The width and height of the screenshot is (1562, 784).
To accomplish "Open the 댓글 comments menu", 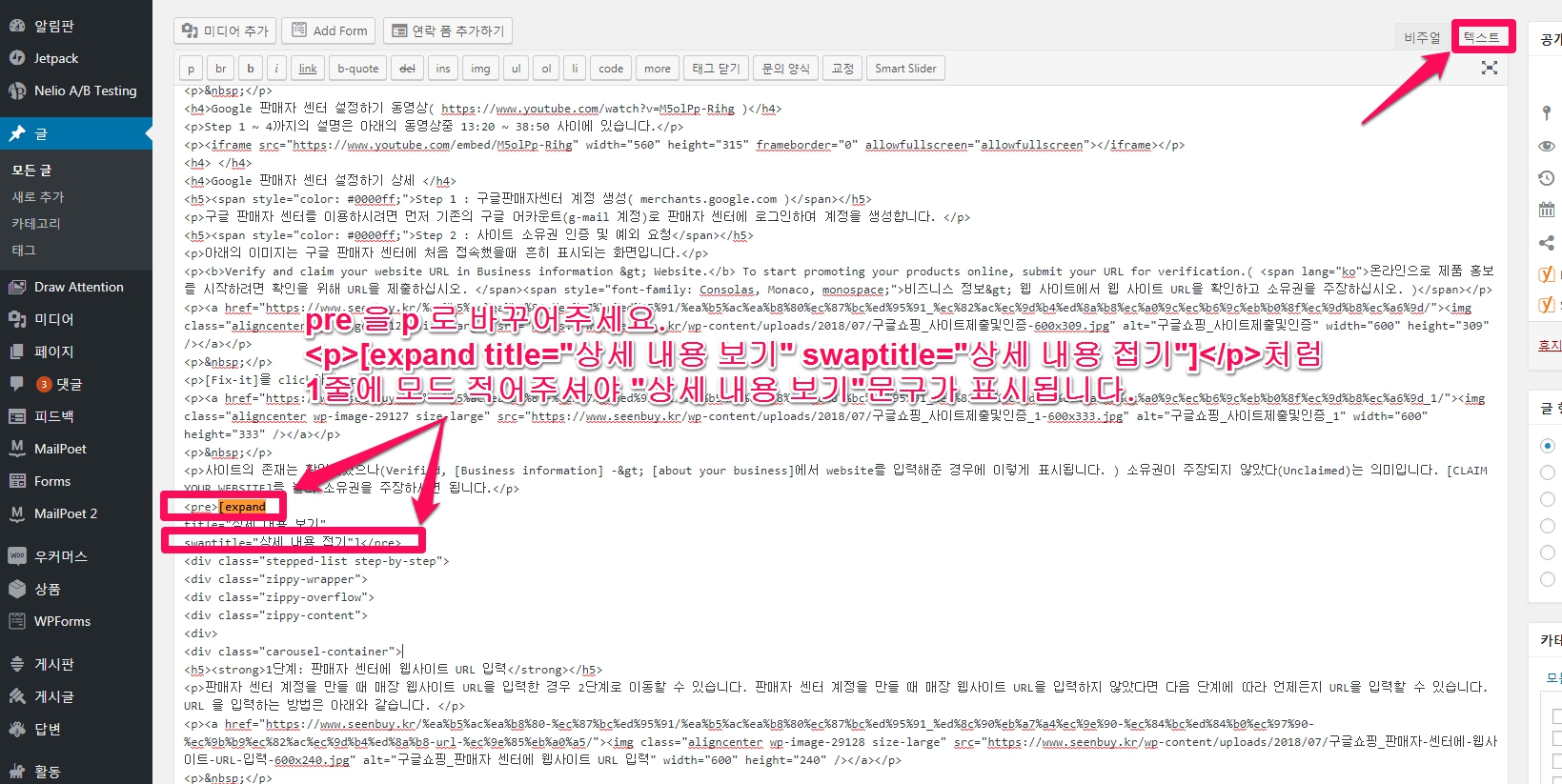I will coord(69,384).
